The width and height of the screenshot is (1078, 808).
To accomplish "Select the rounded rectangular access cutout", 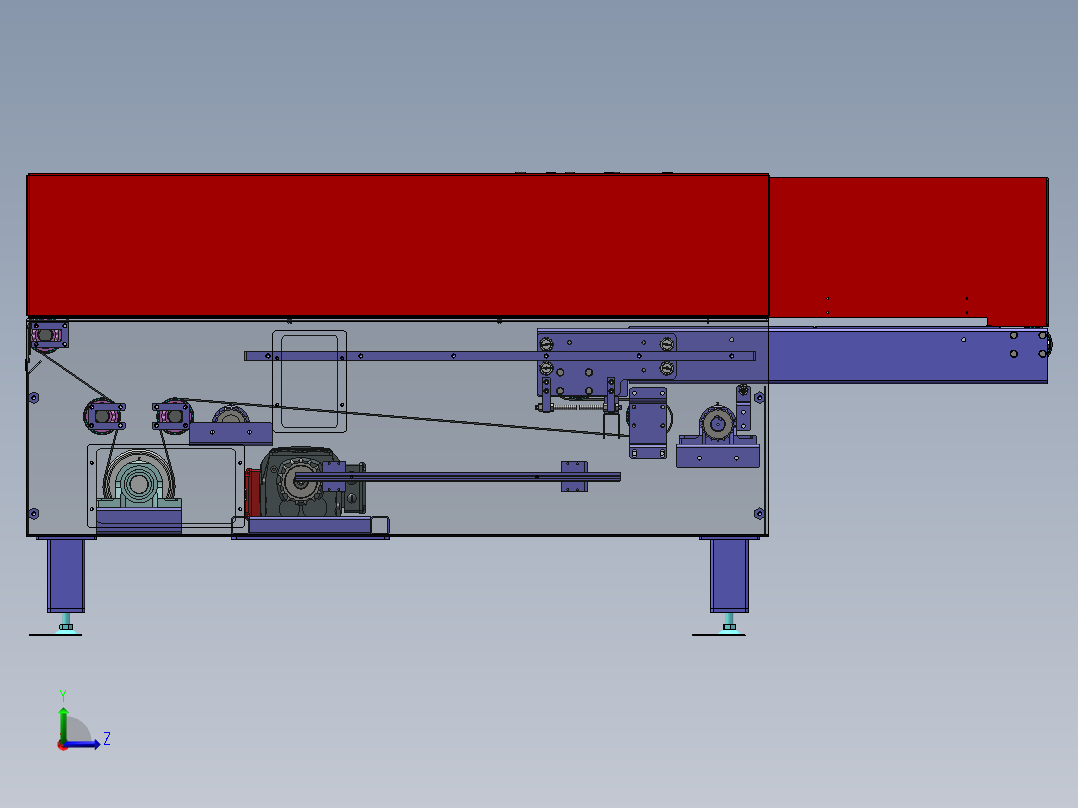I will (309, 382).
